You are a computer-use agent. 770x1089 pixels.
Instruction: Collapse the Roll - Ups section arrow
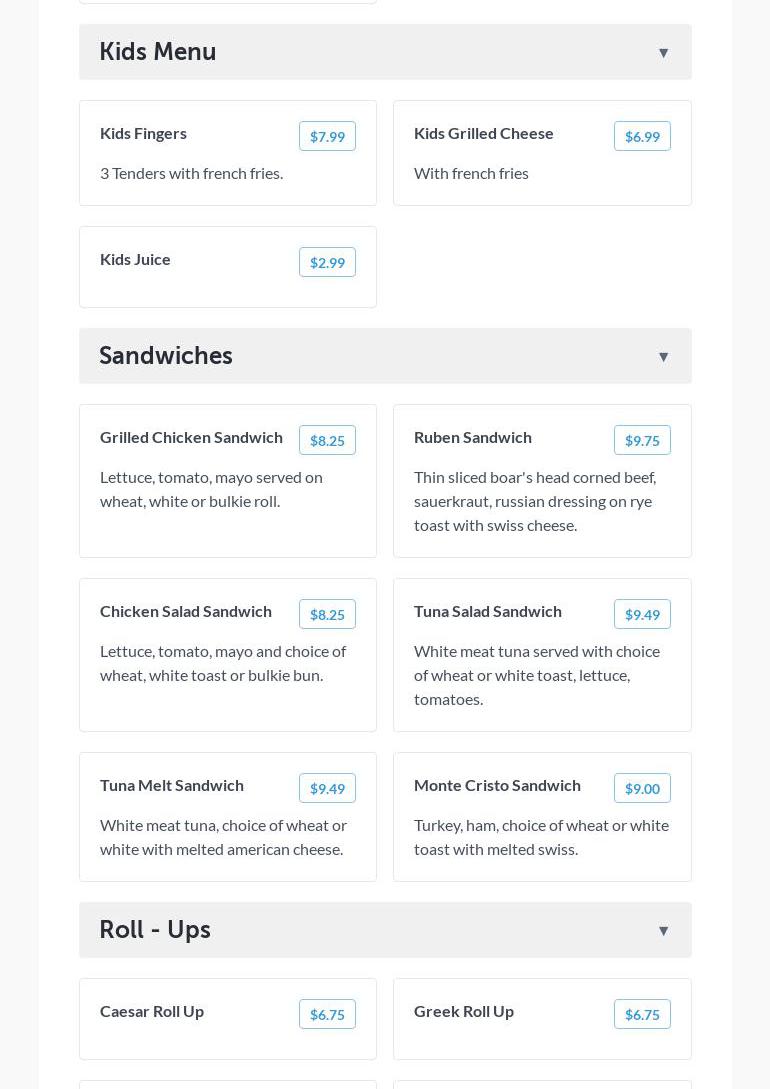tap(663, 931)
